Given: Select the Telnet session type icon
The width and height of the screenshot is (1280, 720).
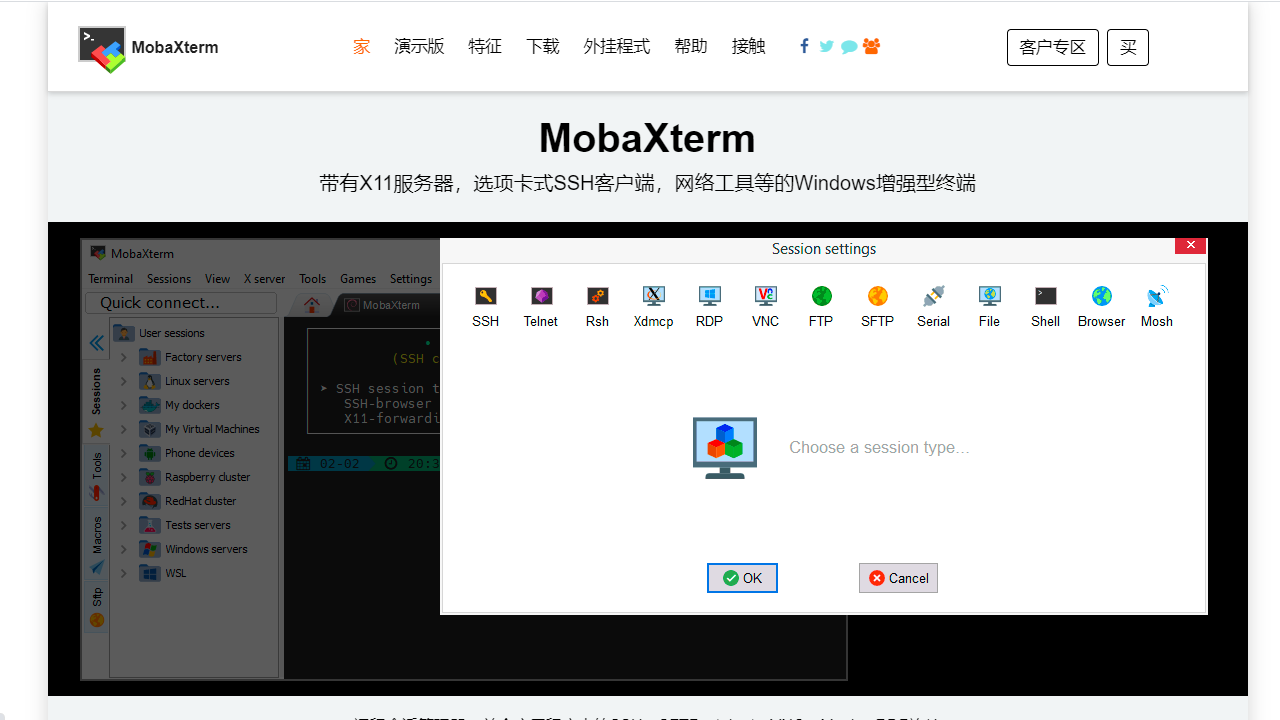Looking at the screenshot, I should point(541,305).
